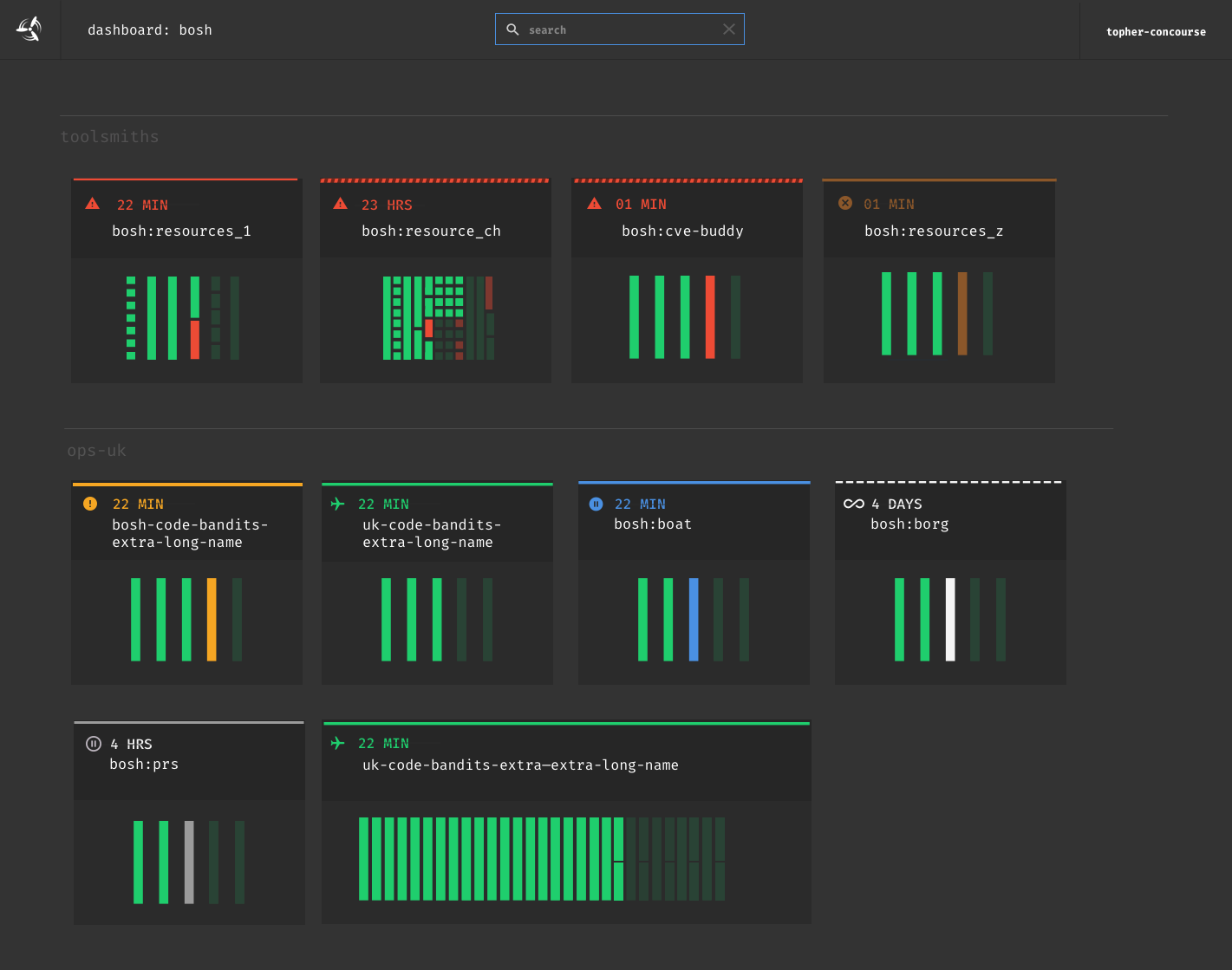Open the bosh:borg pipeline
This screenshot has width=1232, height=970.
point(909,524)
